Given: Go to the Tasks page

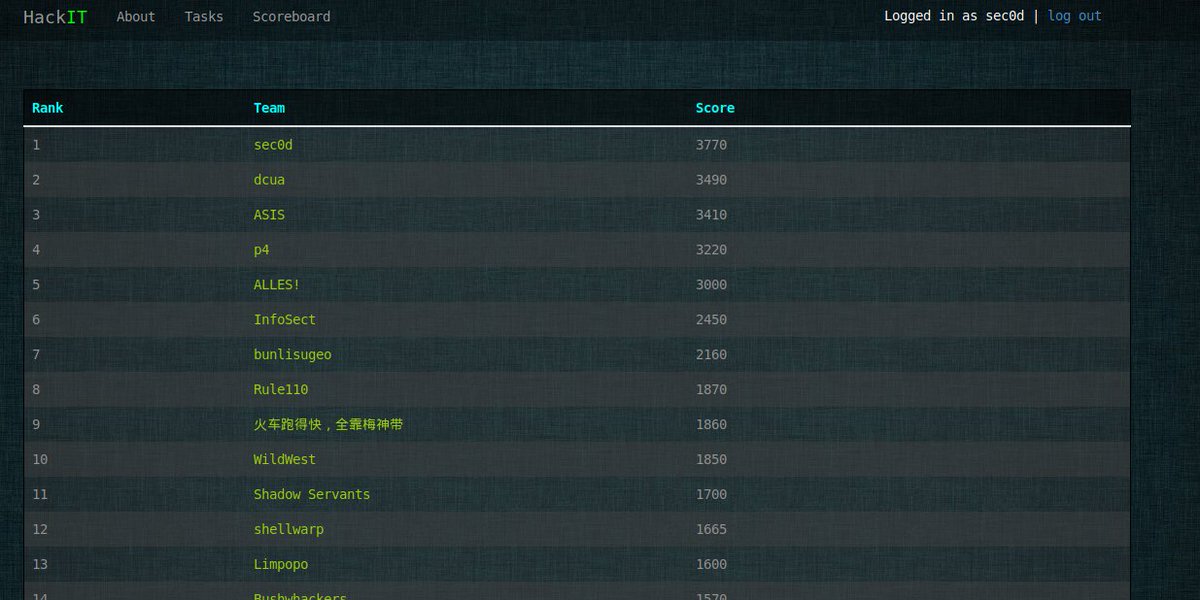Looking at the screenshot, I should pyautogui.click(x=204, y=17).
